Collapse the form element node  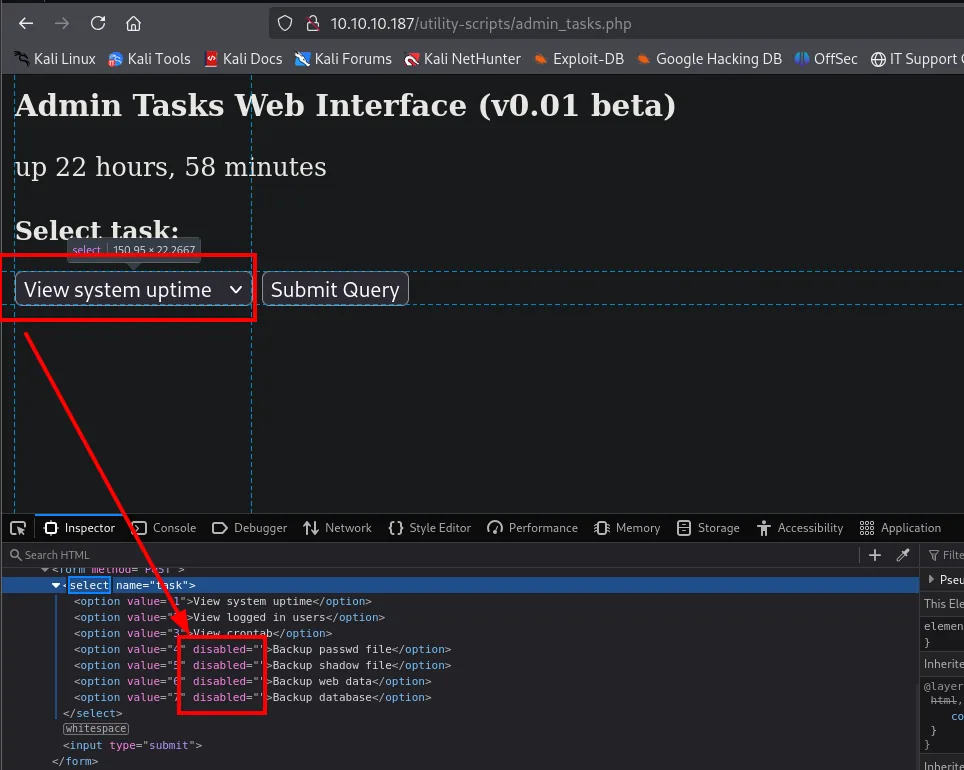pyautogui.click(x=45, y=570)
